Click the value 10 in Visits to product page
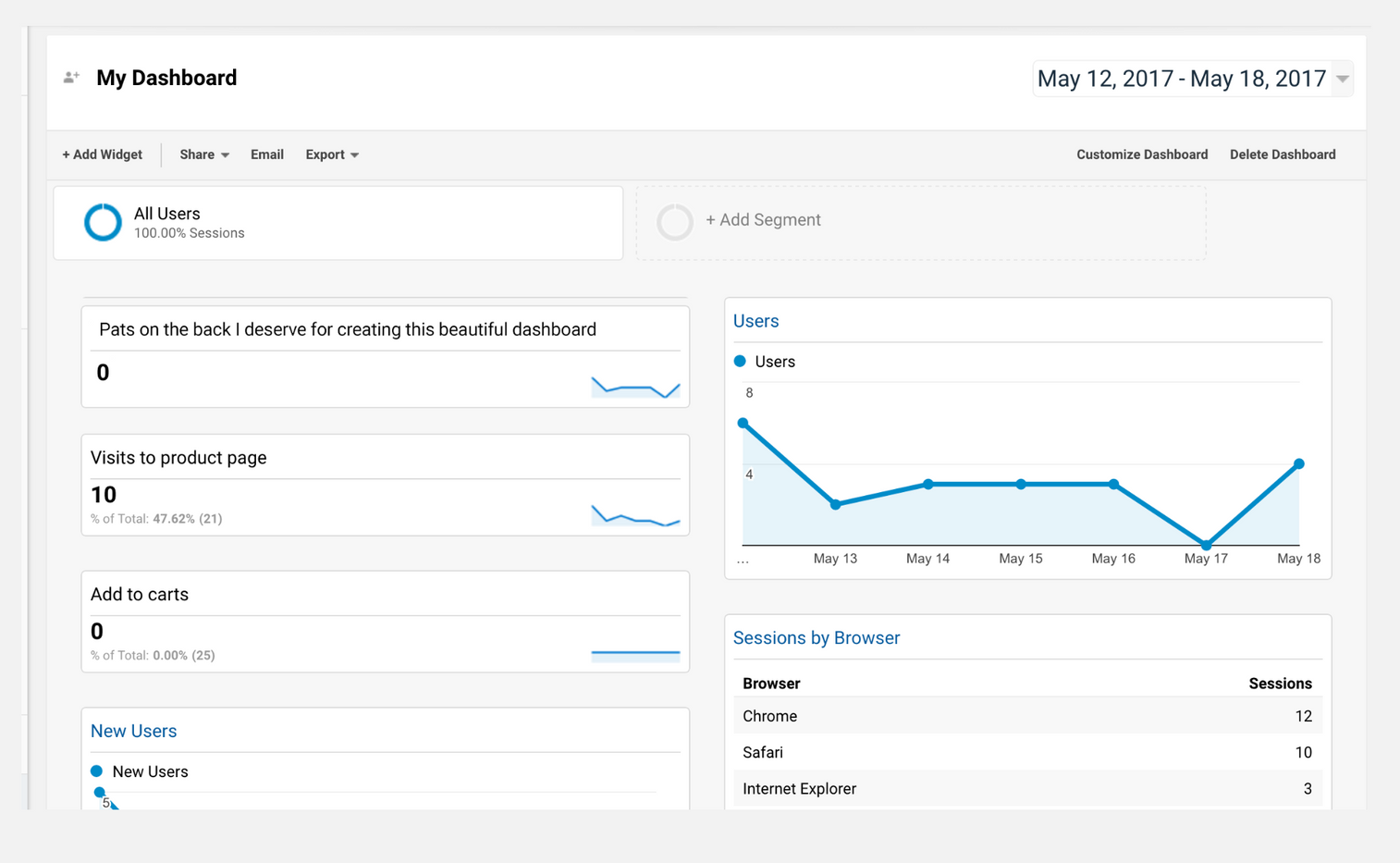This screenshot has height=863, width=1400. coord(104,495)
